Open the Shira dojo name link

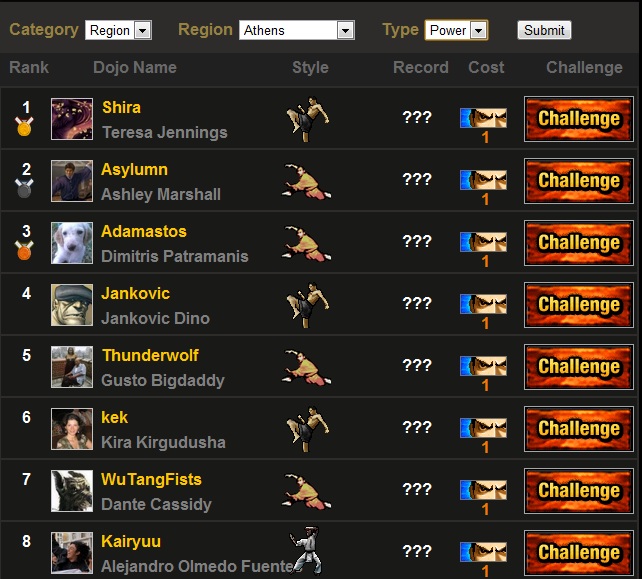121,107
